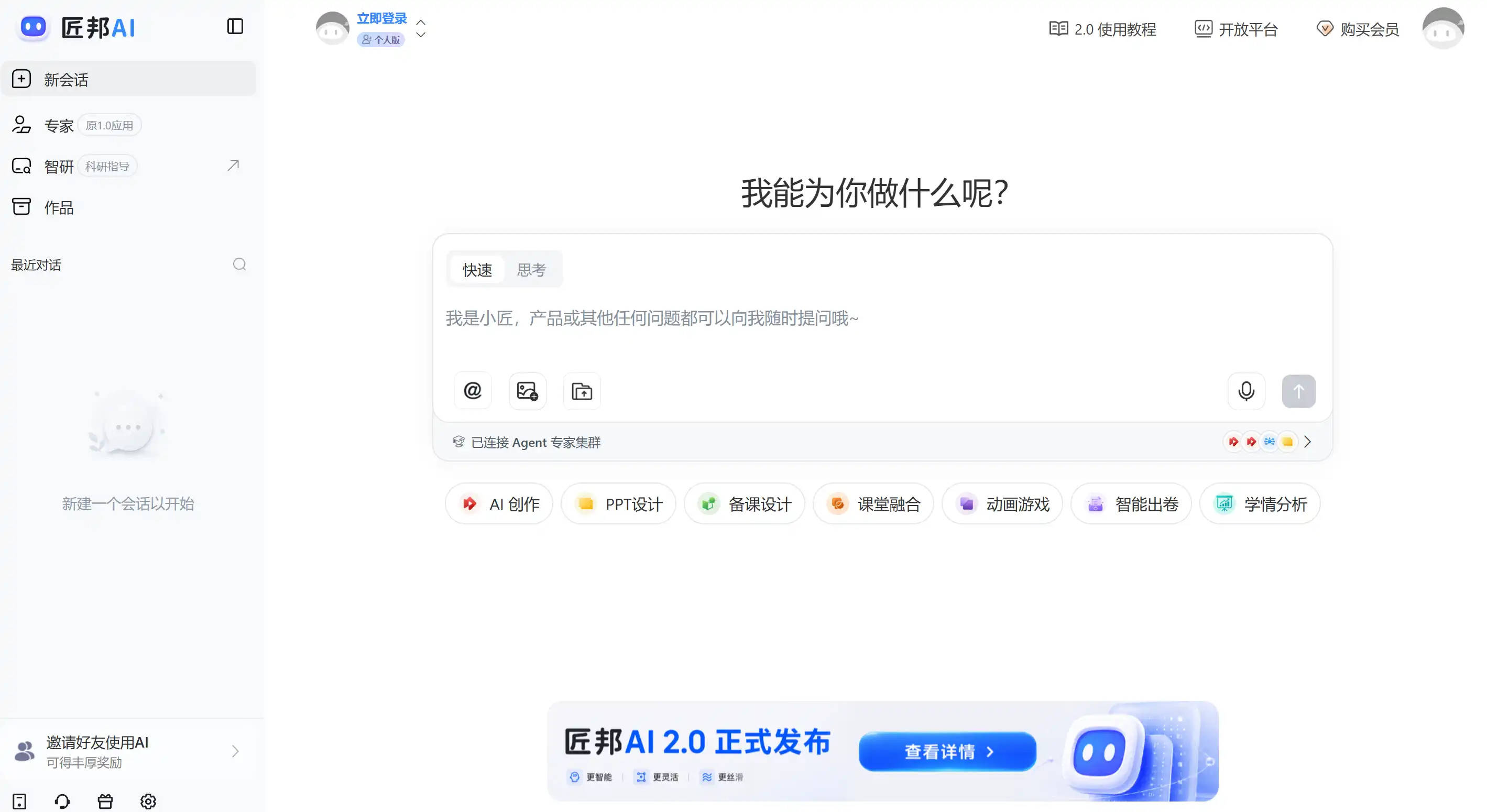Open 开放平台 link
Viewport: 1487px width, 812px height.
[1236, 29]
